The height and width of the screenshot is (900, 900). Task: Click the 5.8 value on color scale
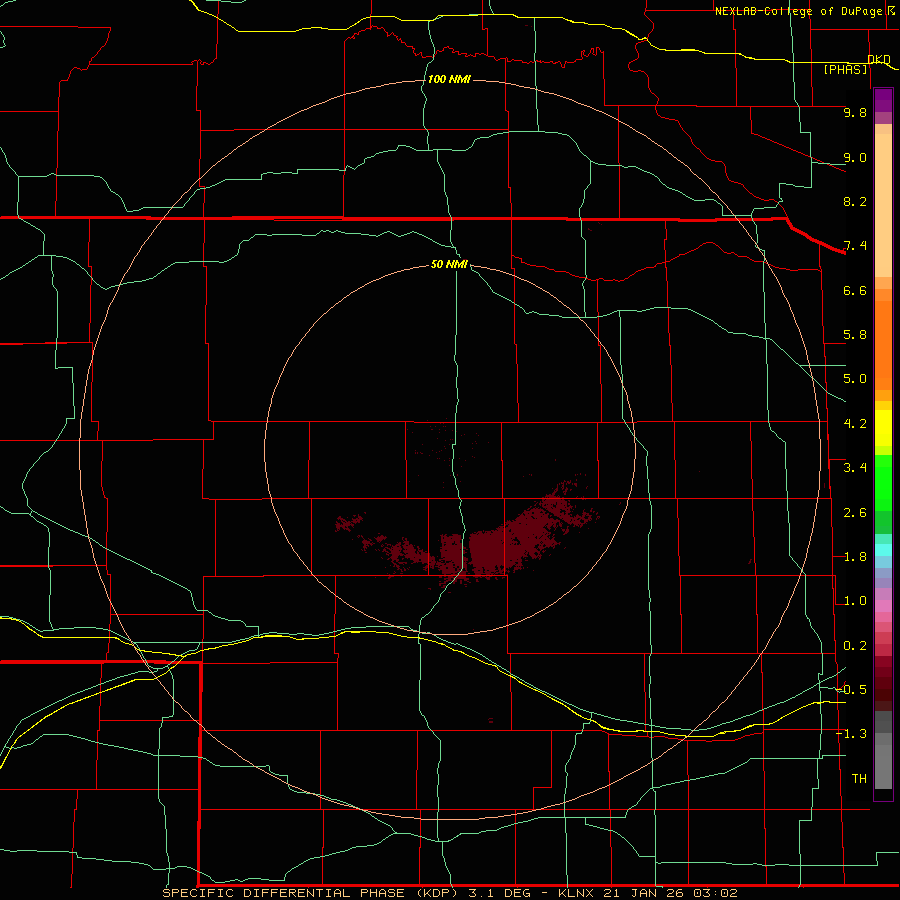point(855,335)
